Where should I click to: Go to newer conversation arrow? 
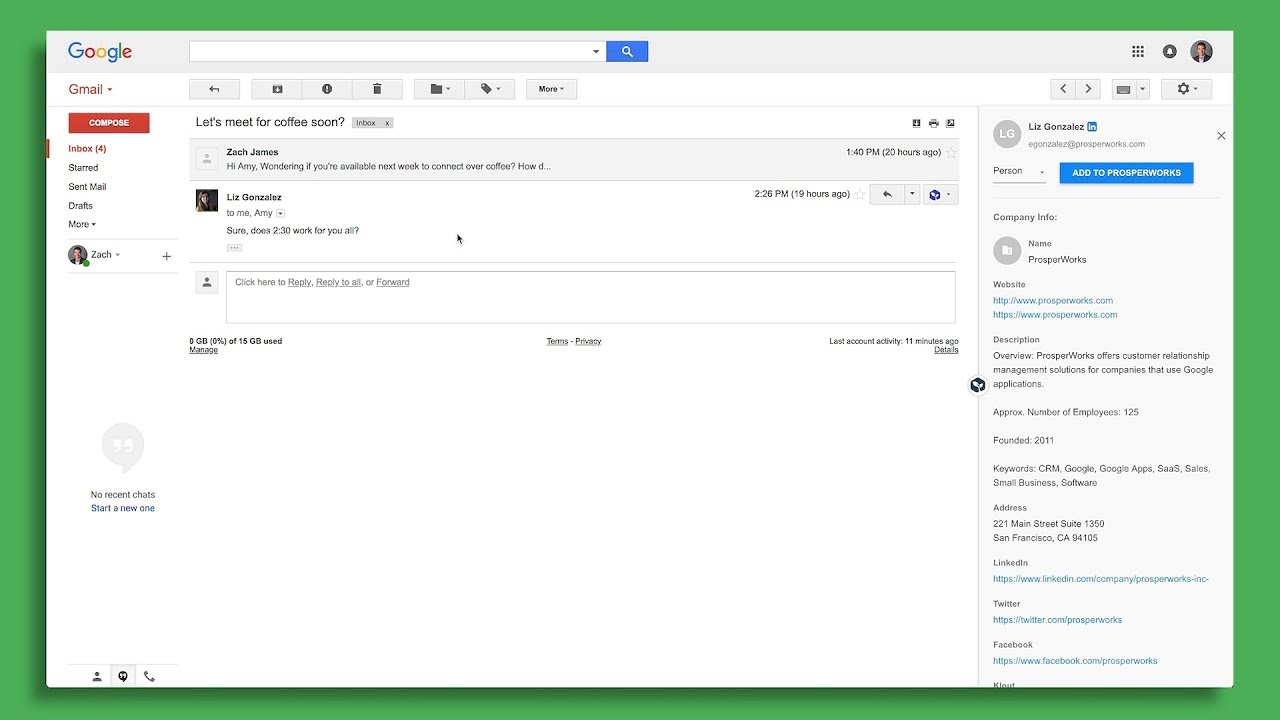click(x=1063, y=89)
